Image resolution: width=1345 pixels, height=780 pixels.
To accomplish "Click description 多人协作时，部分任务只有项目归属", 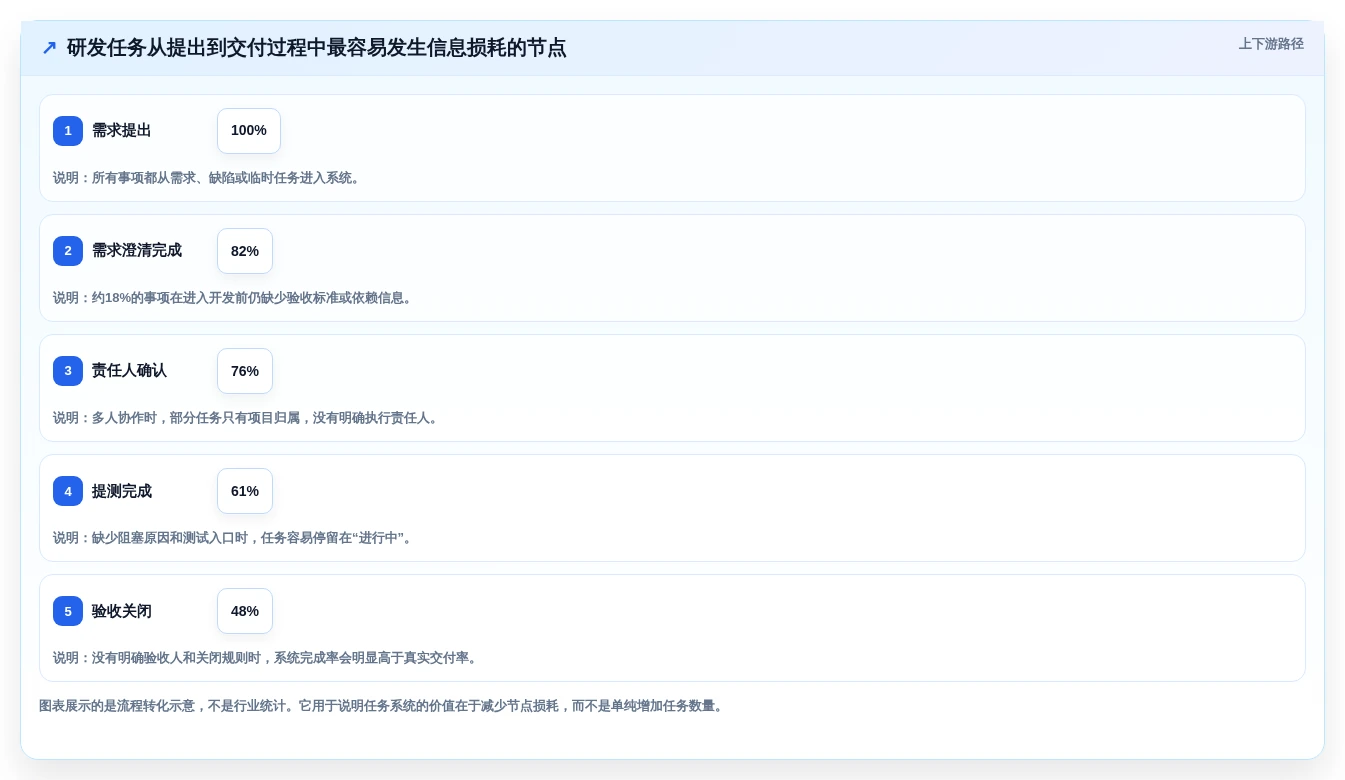I will coord(247,418).
